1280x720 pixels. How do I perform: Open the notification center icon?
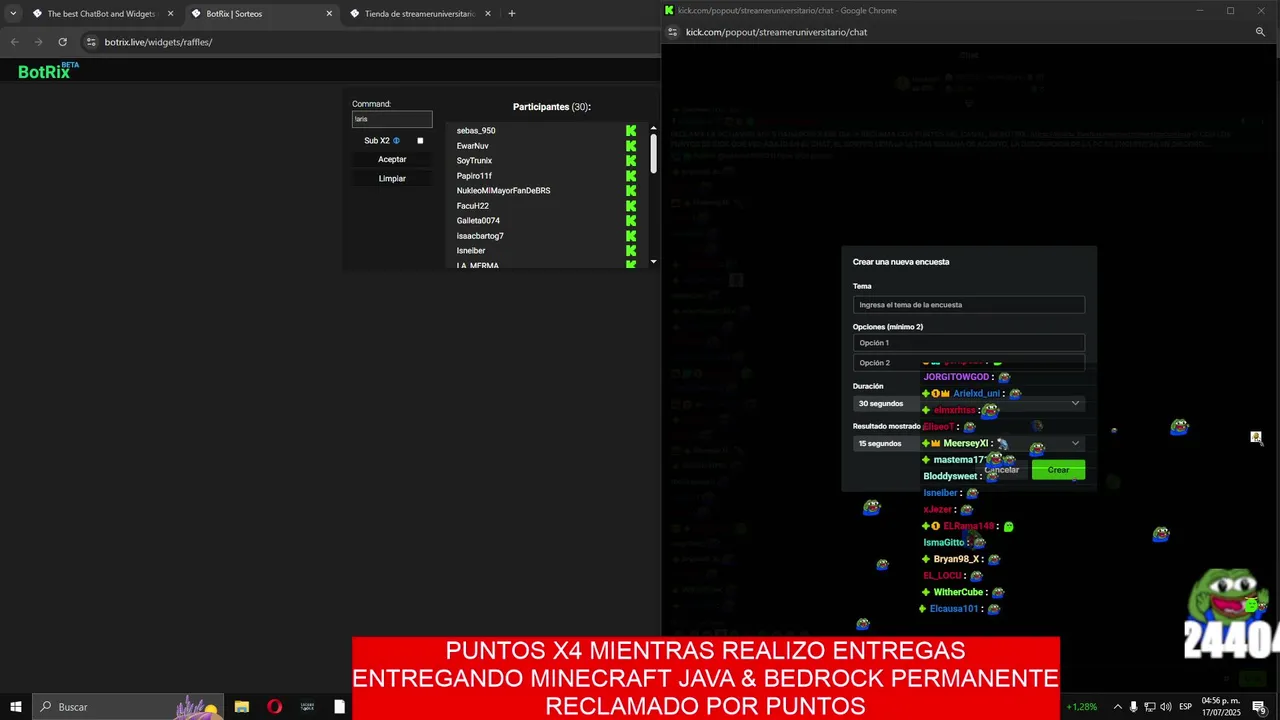1260,707
